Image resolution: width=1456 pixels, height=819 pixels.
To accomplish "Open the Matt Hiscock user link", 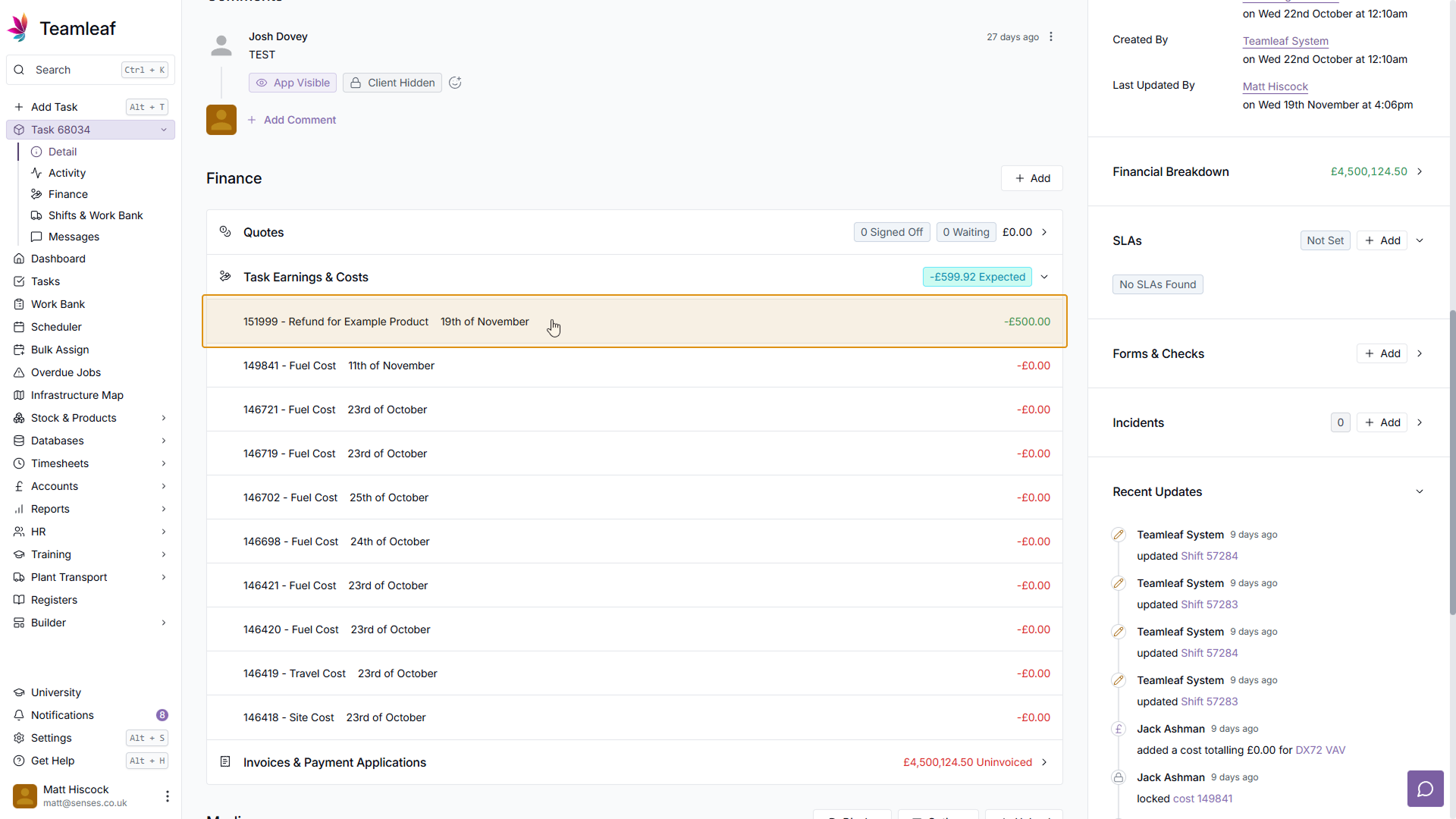I will pos(1275,86).
